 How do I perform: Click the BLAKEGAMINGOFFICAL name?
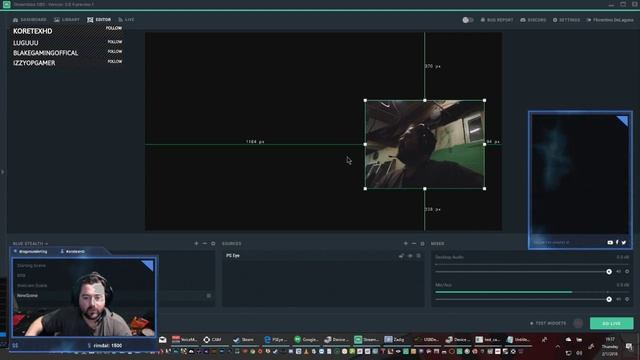(45, 53)
